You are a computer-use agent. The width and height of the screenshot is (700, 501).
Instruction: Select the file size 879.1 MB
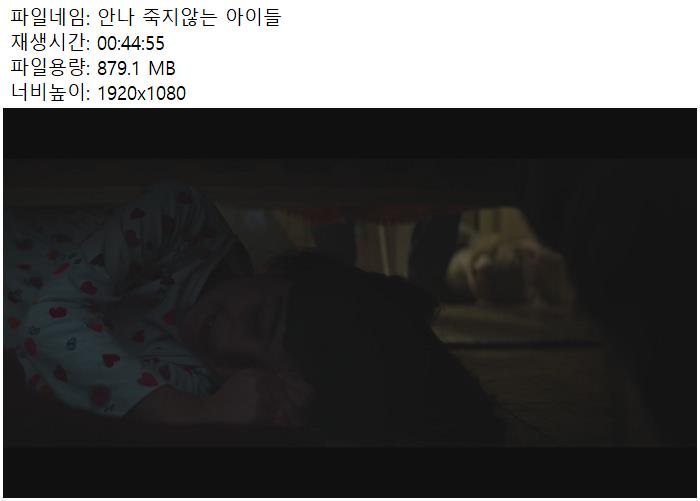[136, 68]
